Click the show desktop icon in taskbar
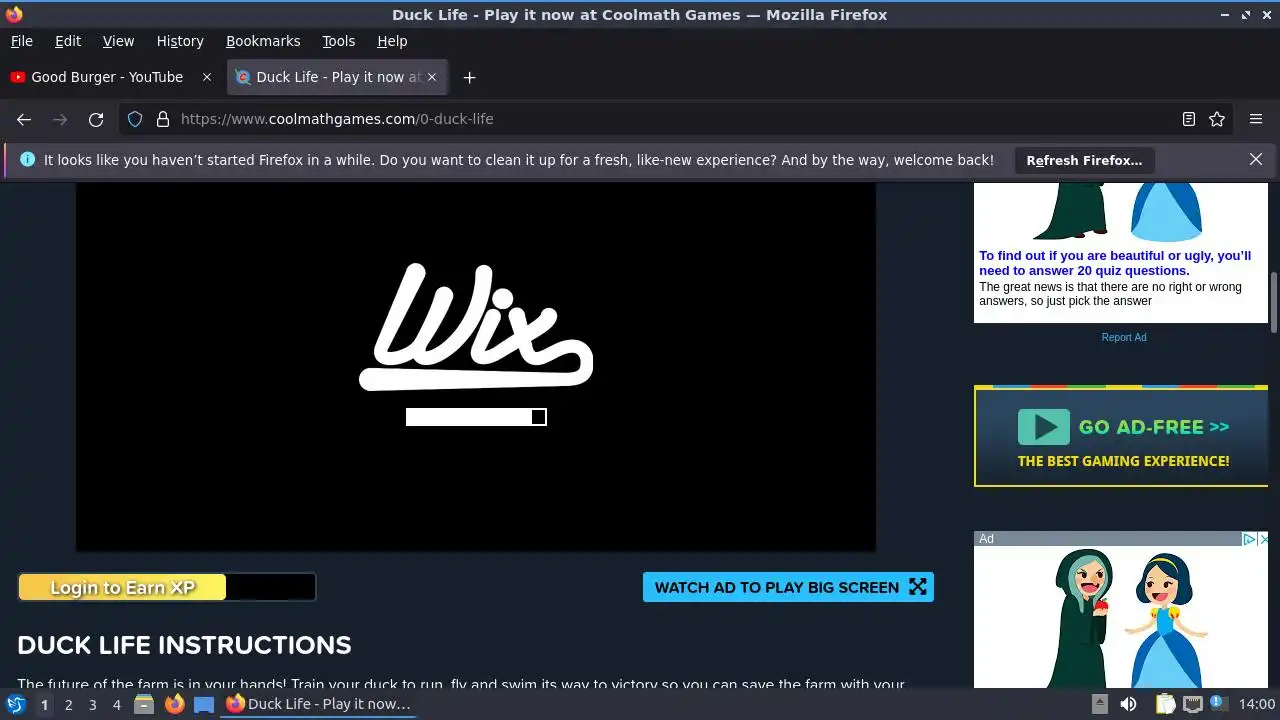Image resolution: width=1280 pixels, height=720 pixels. [204, 704]
